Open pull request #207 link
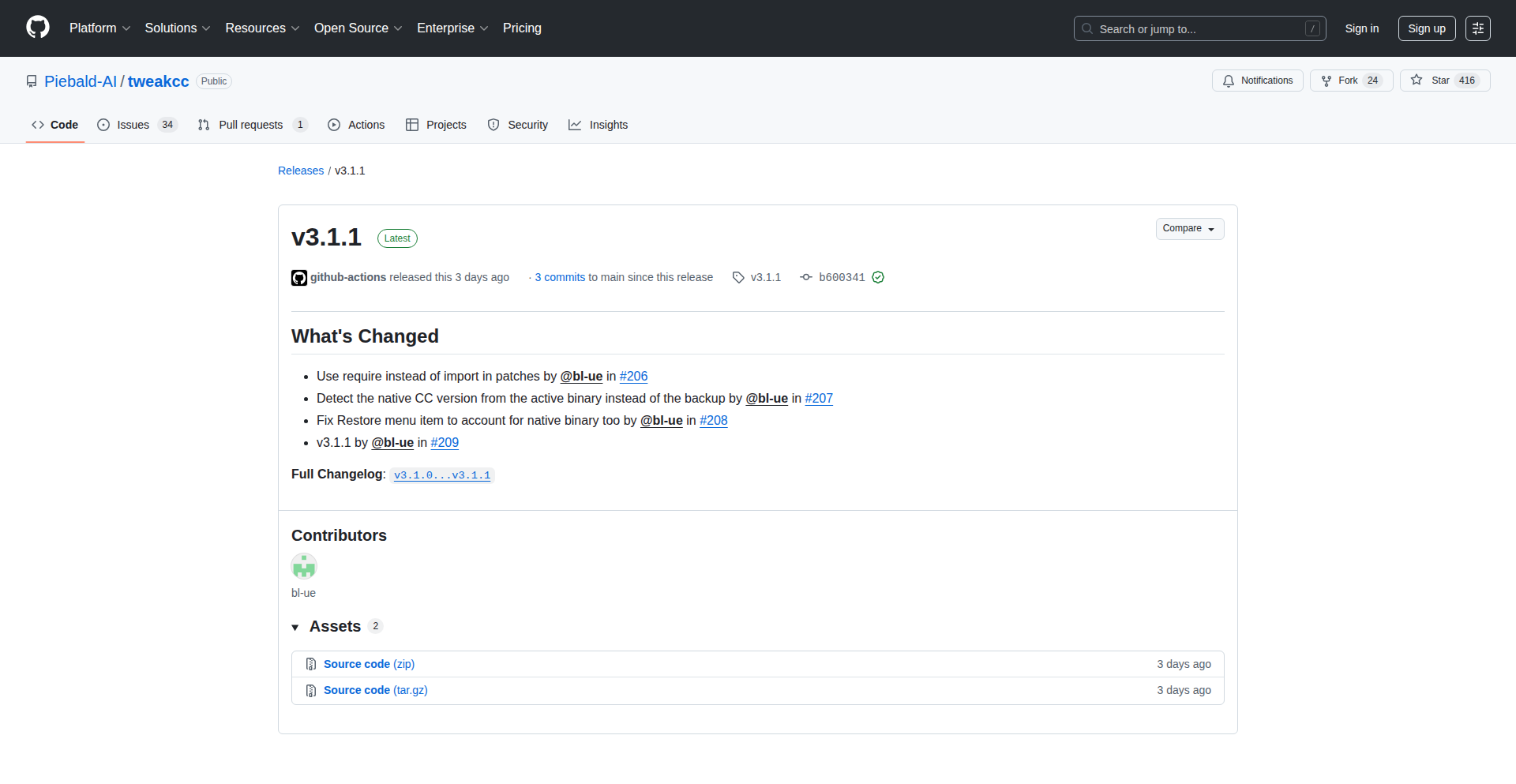The image size is (1516, 784). click(x=818, y=399)
